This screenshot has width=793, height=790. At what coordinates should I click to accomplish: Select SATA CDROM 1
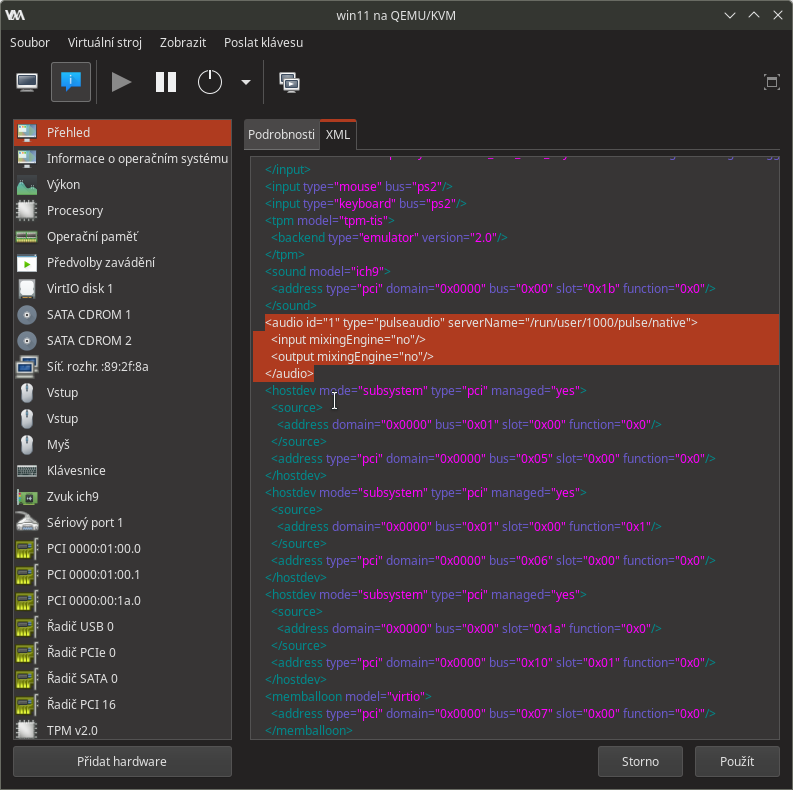(122, 315)
